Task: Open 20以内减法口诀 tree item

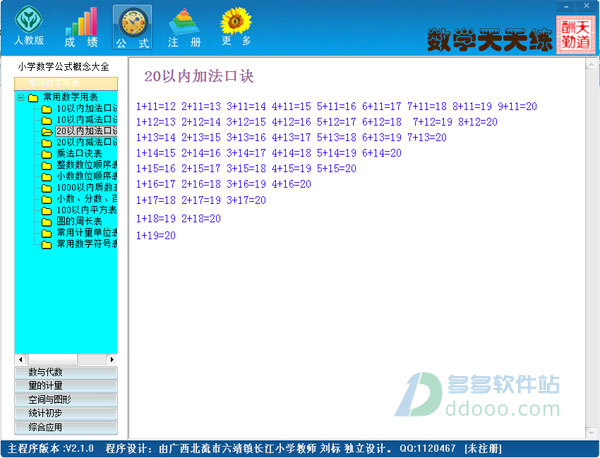Action: point(86,143)
